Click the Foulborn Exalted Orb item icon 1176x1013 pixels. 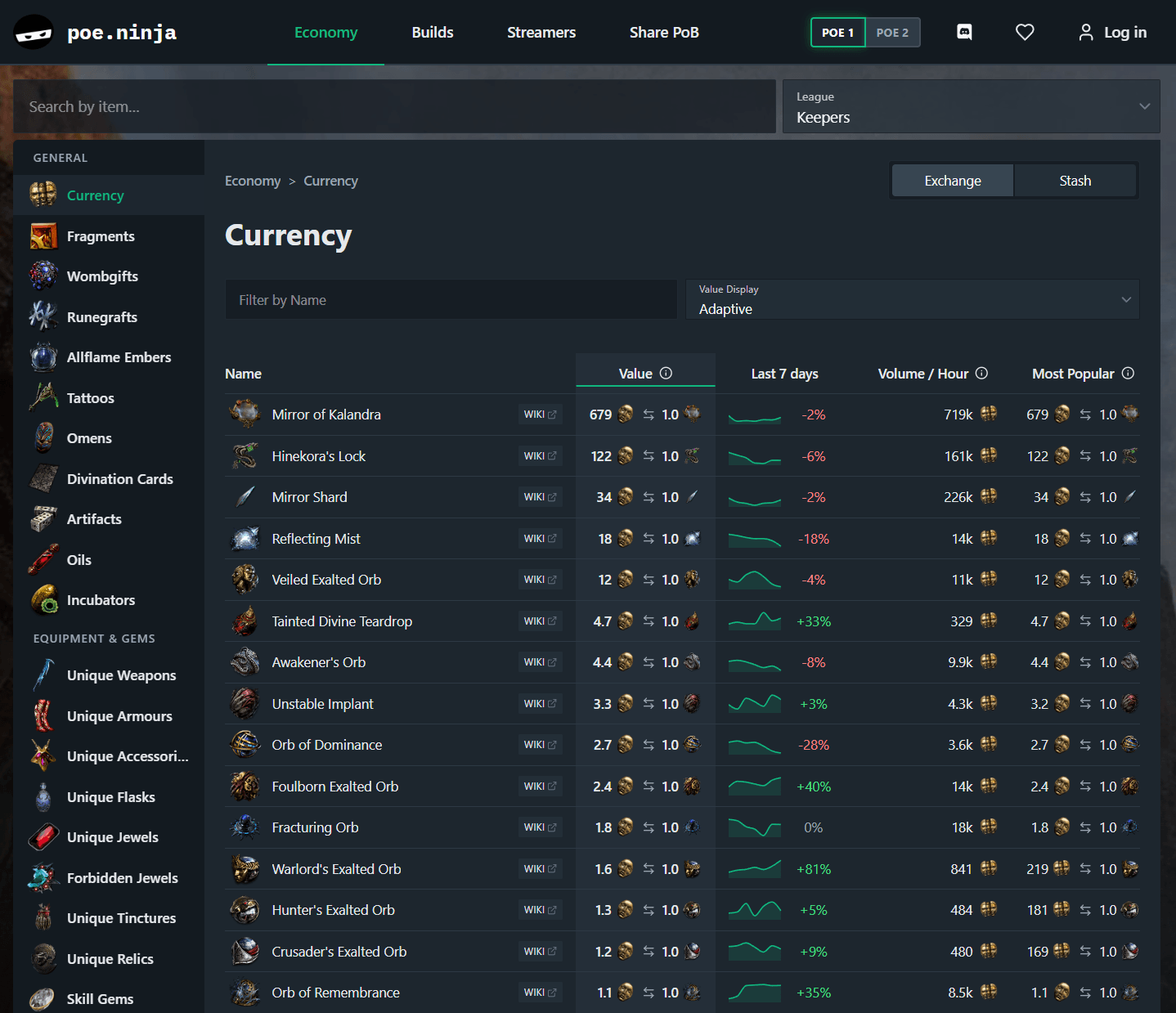245,787
